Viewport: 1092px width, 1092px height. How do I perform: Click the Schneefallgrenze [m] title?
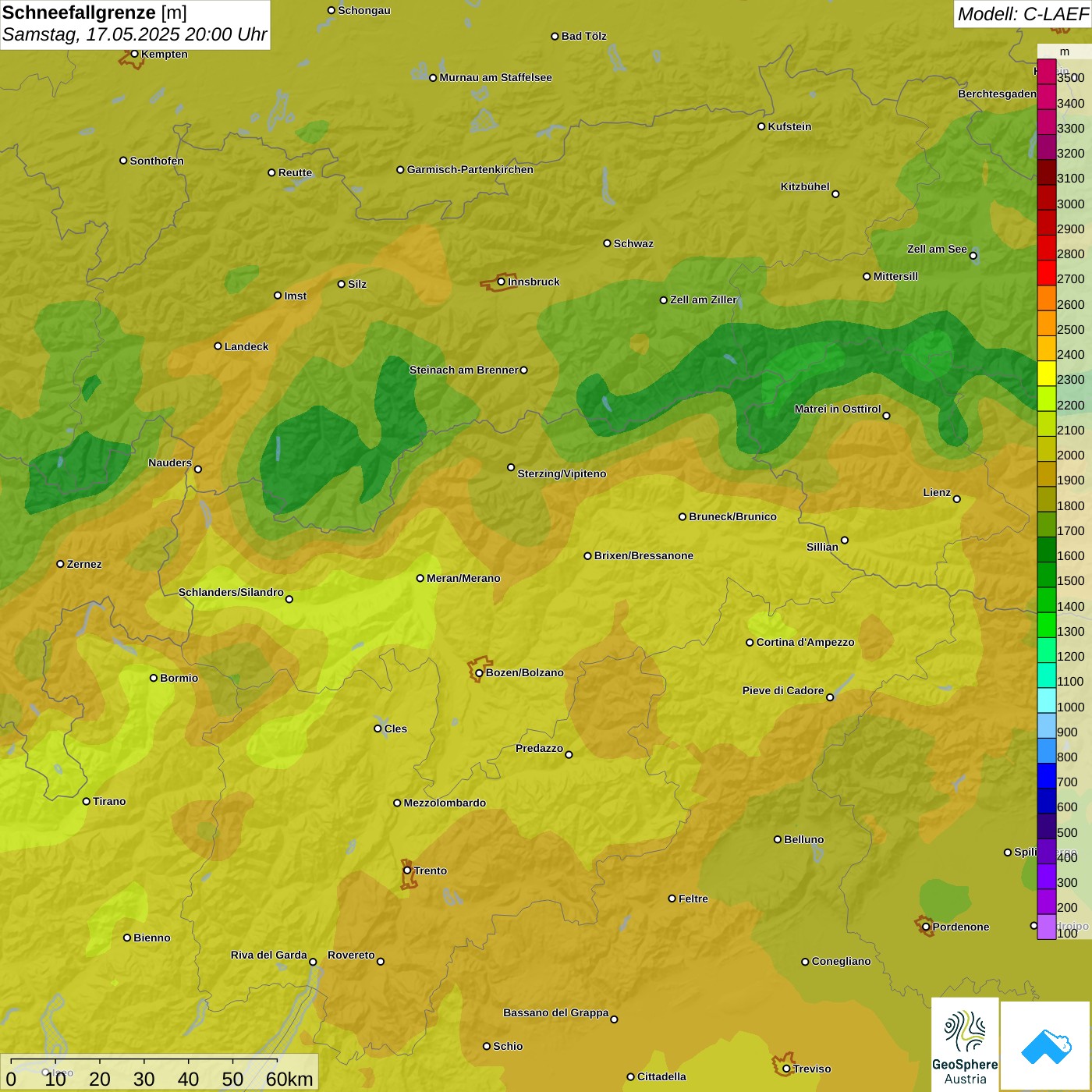click(x=94, y=12)
